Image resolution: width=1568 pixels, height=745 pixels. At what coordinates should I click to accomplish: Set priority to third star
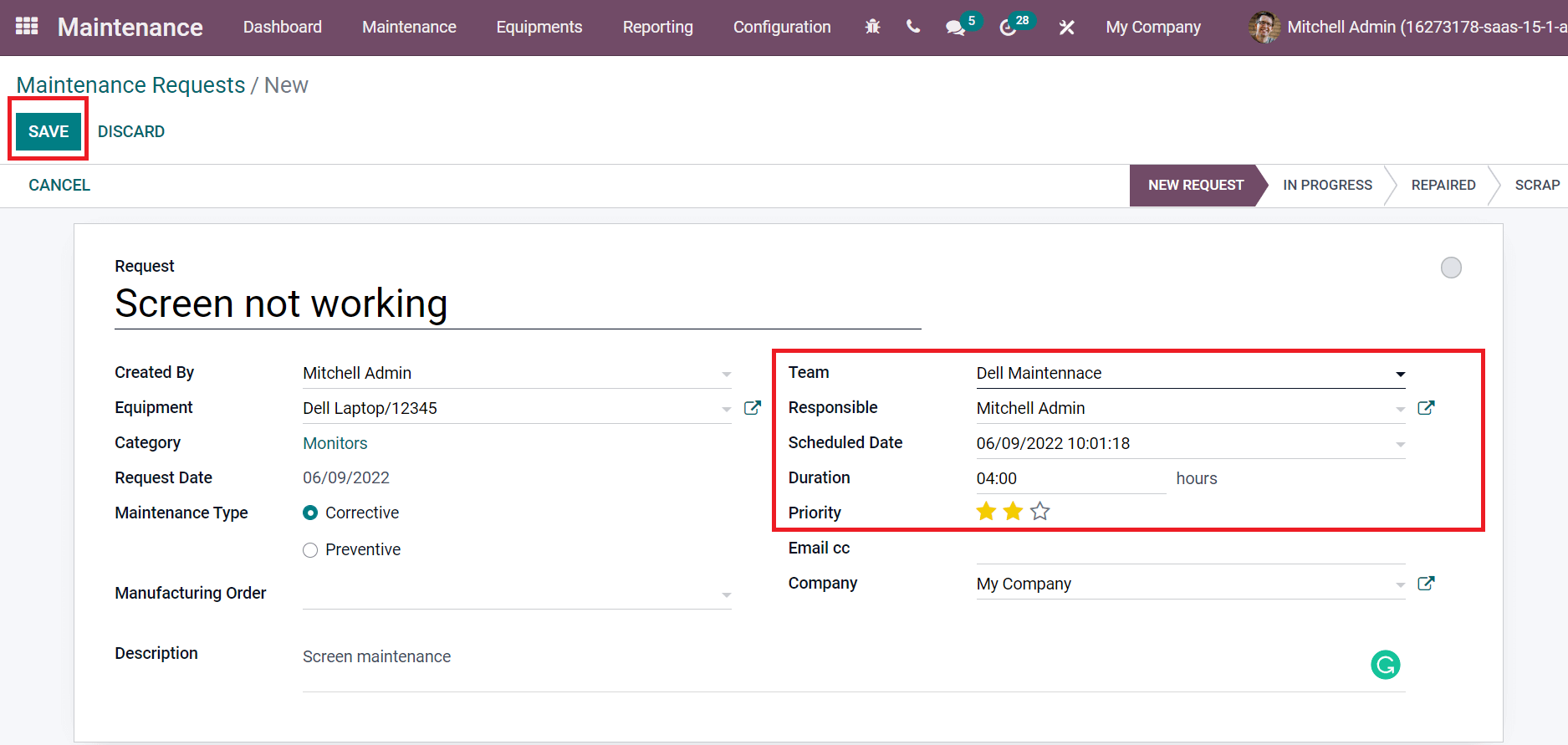tap(1039, 511)
